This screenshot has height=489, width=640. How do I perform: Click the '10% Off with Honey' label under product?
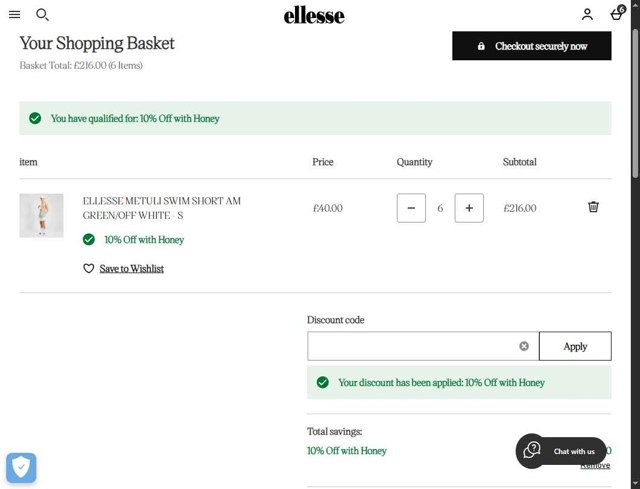click(144, 240)
